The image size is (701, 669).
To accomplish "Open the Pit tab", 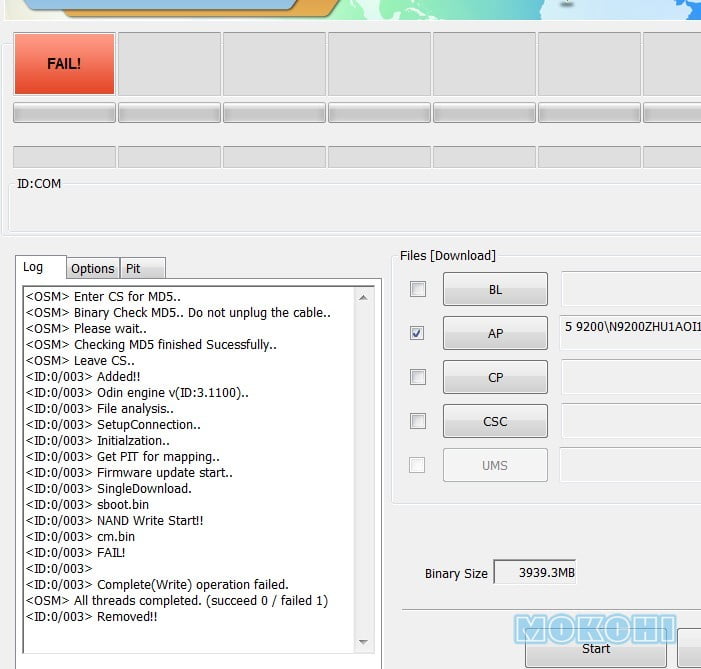I will point(143,268).
